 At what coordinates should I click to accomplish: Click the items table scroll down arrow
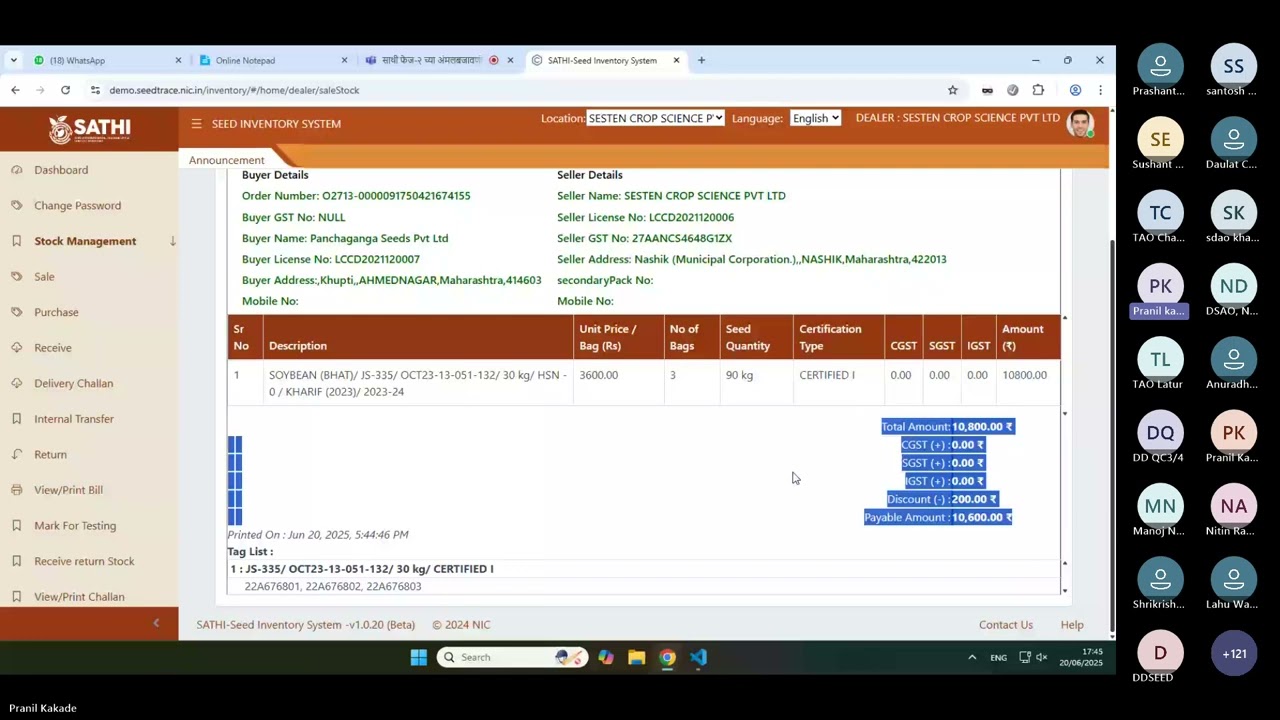pos(1064,413)
